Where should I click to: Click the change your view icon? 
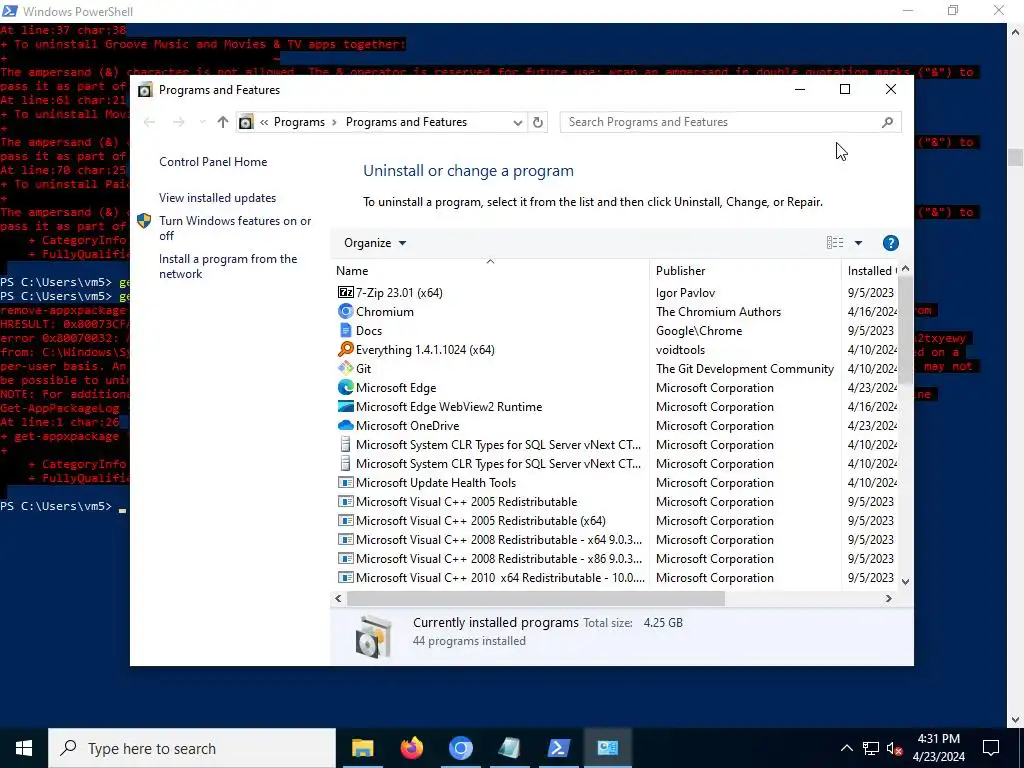[x=835, y=243]
